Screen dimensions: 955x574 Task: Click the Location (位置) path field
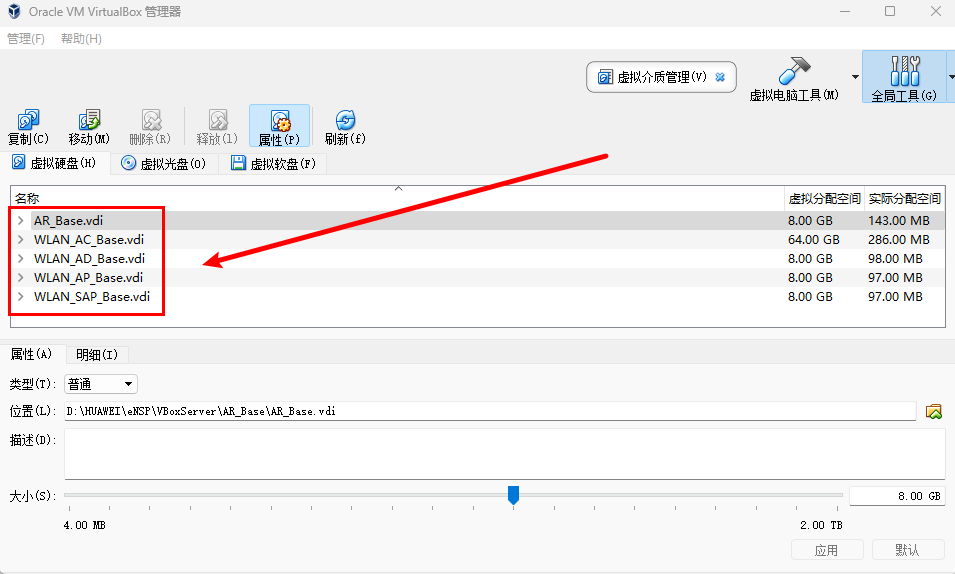click(x=490, y=411)
